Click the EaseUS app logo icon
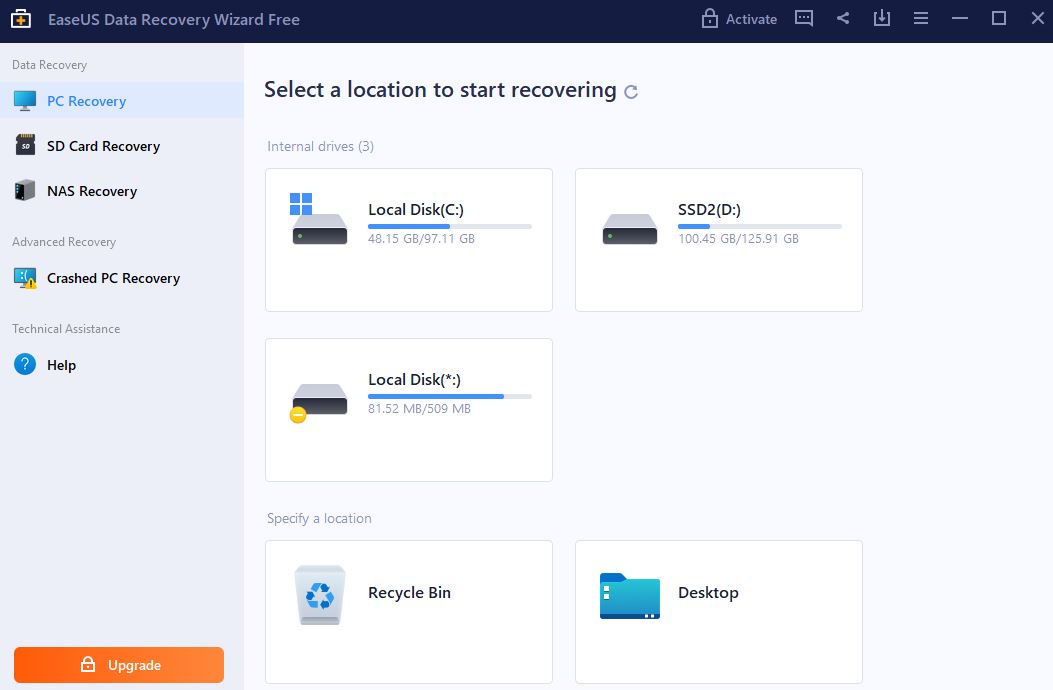The height and width of the screenshot is (690, 1053). pyautogui.click(x=21, y=19)
